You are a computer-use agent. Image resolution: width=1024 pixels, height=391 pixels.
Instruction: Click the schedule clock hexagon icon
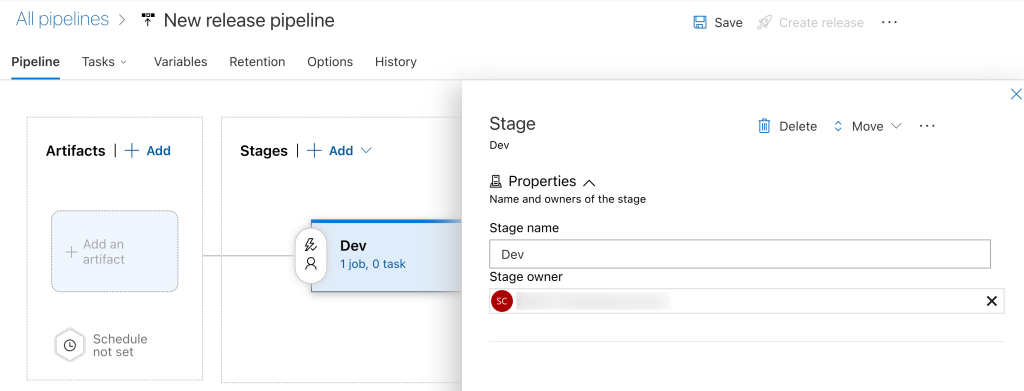click(70, 345)
